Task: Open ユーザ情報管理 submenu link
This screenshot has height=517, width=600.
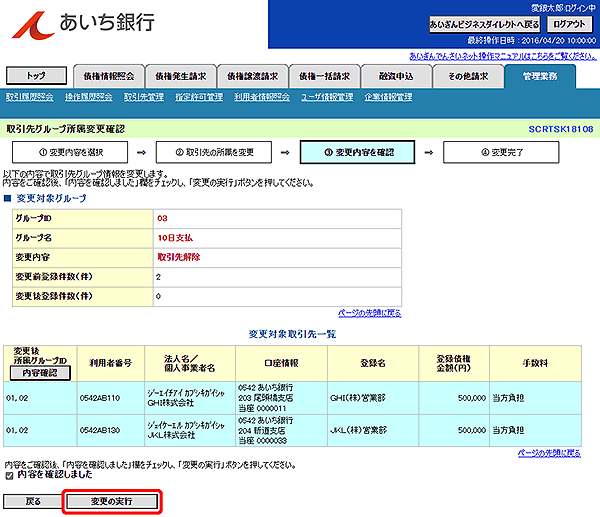Action: click(327, 97)
